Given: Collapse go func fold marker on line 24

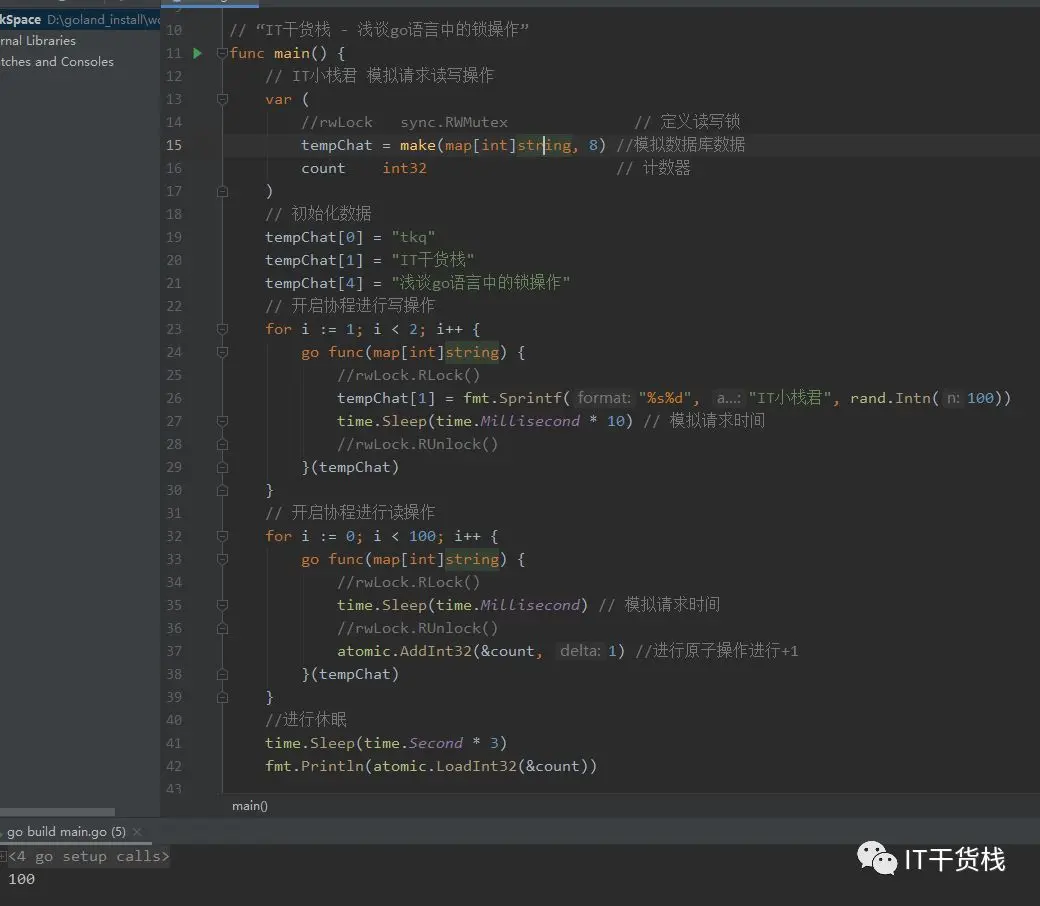Looking at the screenshot, I should tap(222, 352).
